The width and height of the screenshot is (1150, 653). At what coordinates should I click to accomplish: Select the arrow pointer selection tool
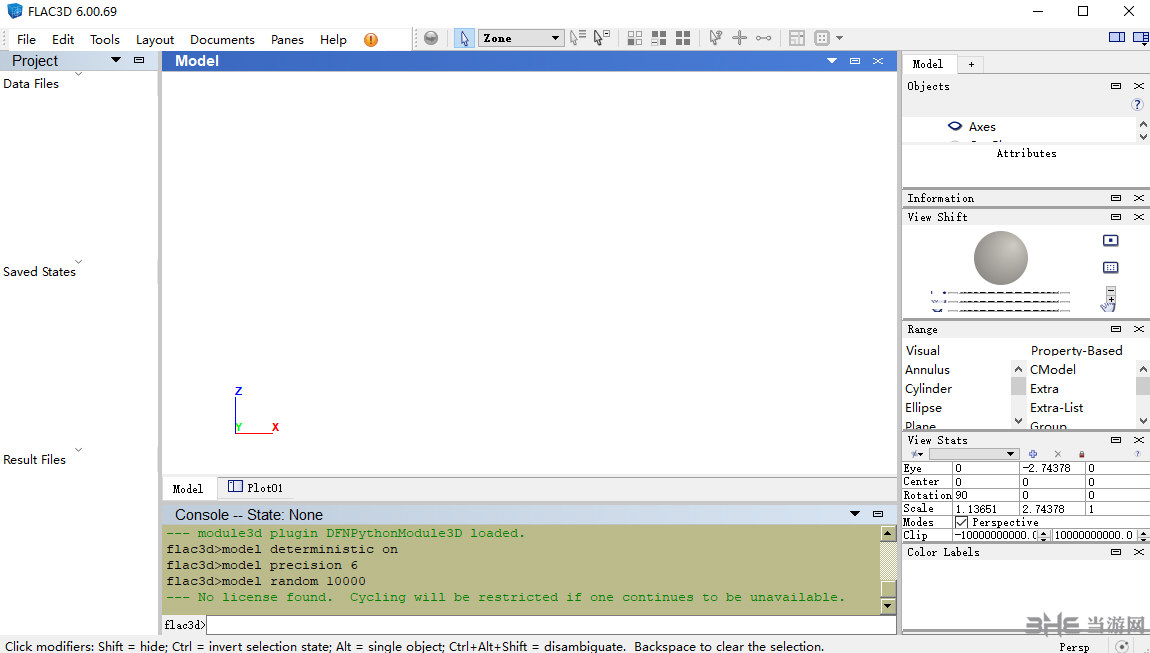click(464, 38)
